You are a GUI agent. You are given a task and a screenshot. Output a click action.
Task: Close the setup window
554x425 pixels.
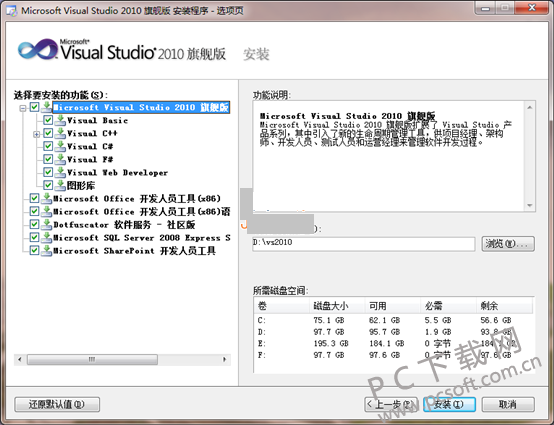532,8
